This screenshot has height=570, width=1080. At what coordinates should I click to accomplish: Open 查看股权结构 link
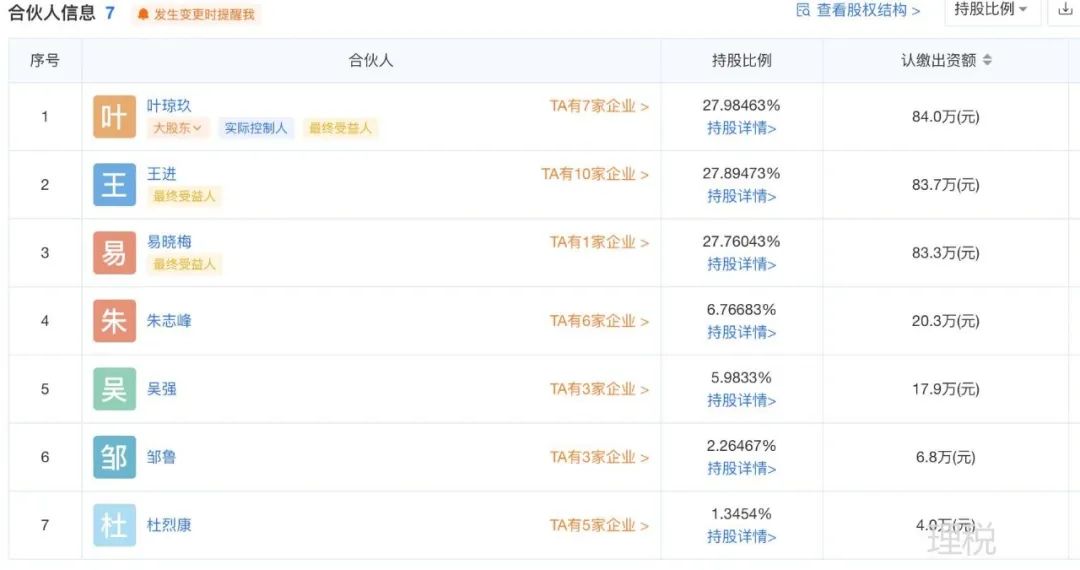coord(858,10)
